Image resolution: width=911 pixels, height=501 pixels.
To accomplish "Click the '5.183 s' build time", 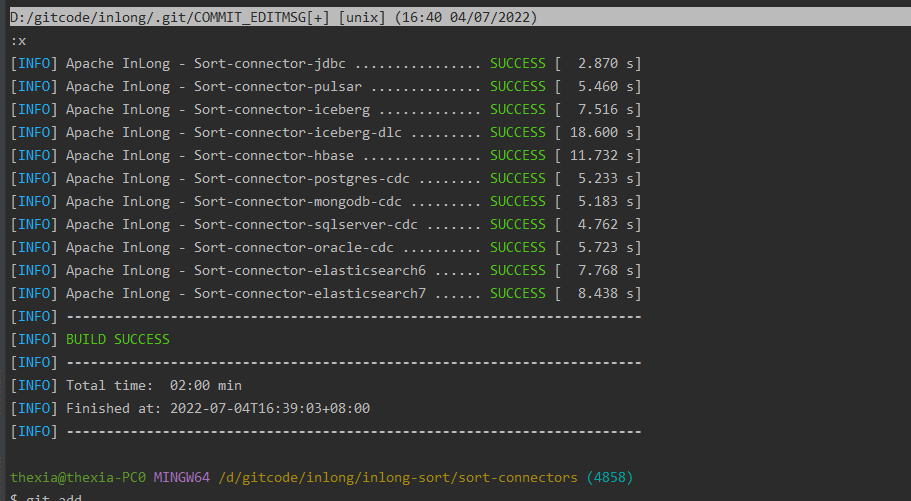I will point(605,202).
